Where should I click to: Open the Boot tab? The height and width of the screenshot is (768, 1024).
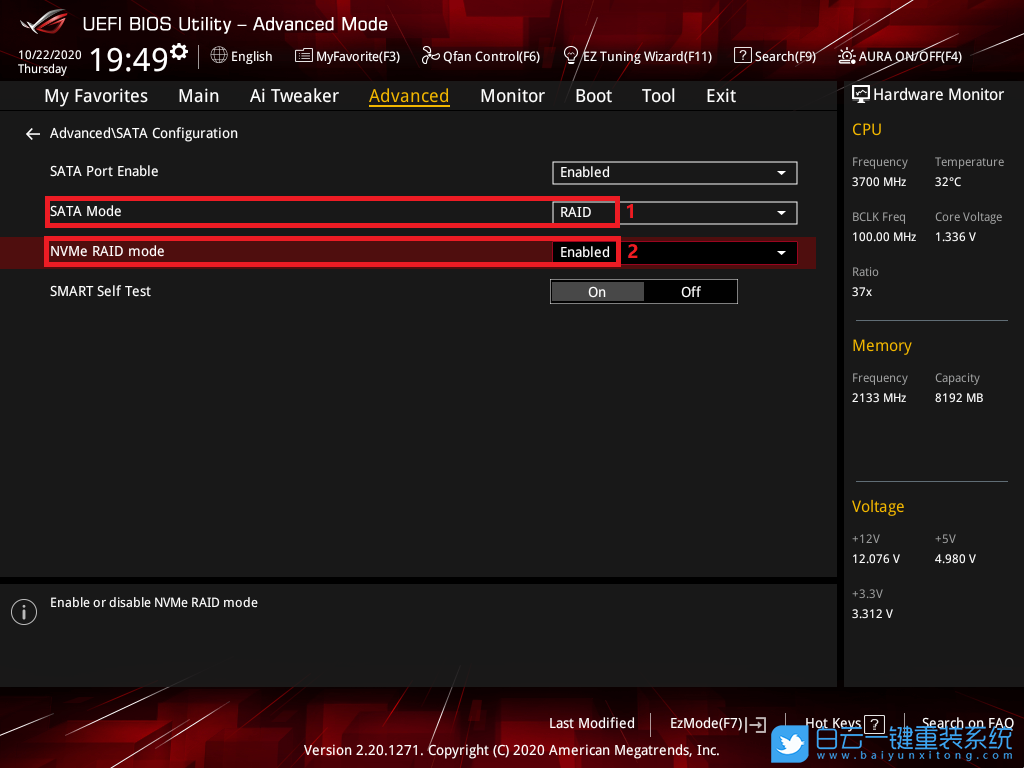coord(593,96)
